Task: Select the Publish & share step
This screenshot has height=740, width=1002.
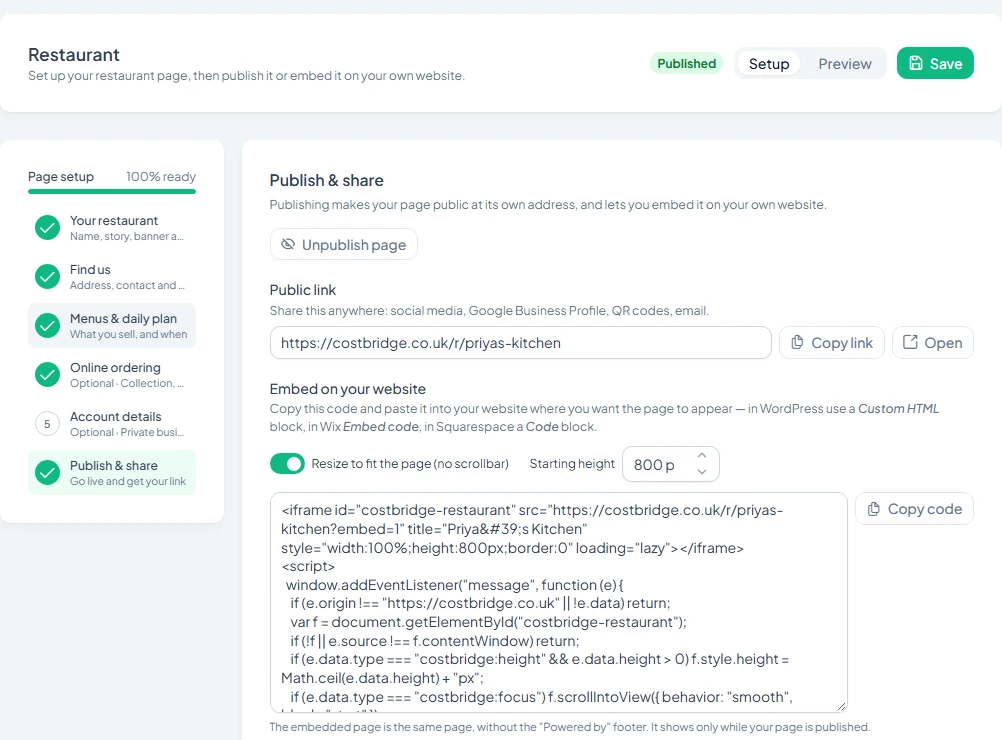Action: (x=112, y=472)
